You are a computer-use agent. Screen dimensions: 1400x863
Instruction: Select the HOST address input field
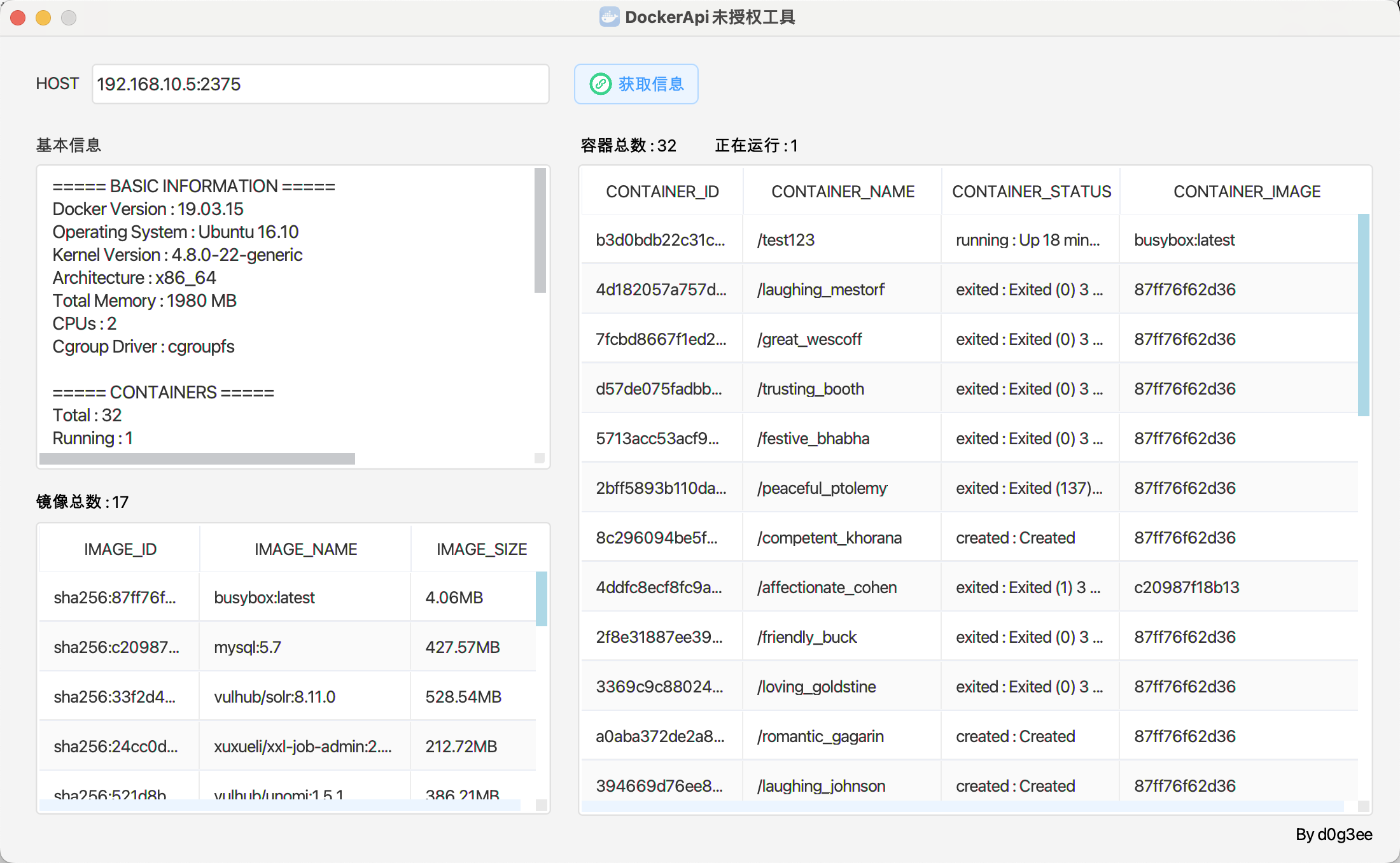(319, 83)
